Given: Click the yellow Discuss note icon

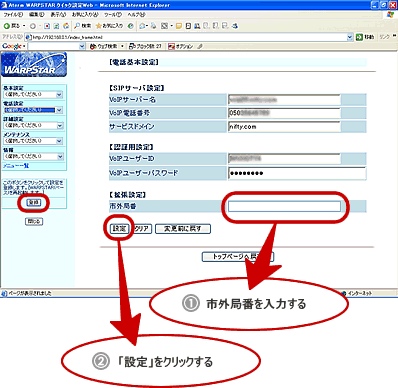Looking at the screenshot, I should tap(179, 26).
